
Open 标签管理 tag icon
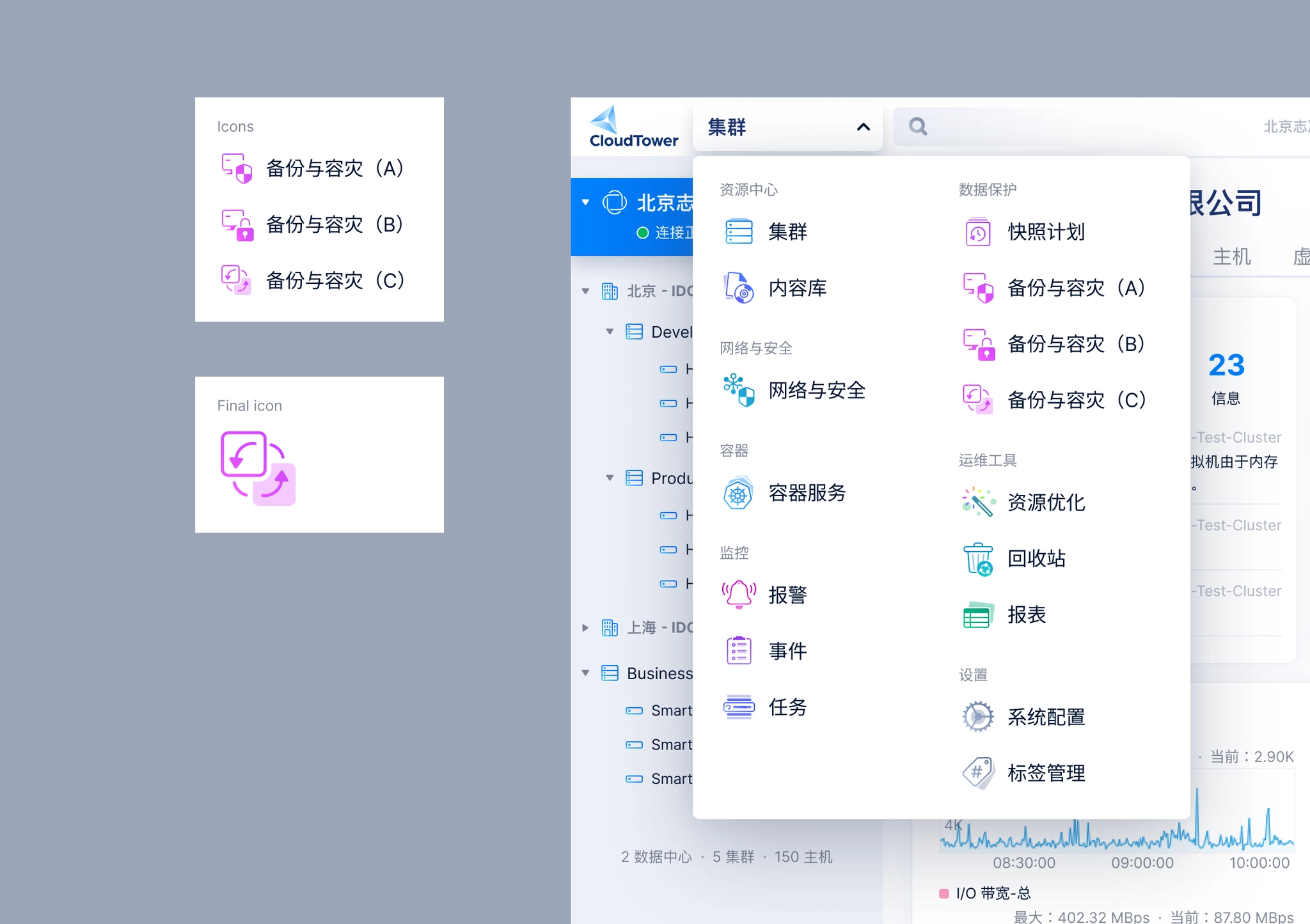point(977,773)
